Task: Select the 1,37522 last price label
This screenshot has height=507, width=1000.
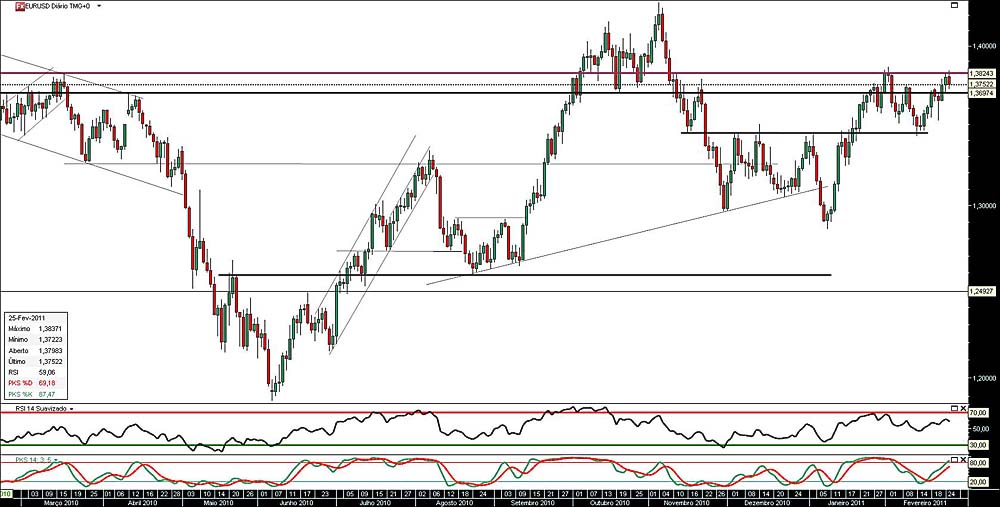Action: [982, 84]
